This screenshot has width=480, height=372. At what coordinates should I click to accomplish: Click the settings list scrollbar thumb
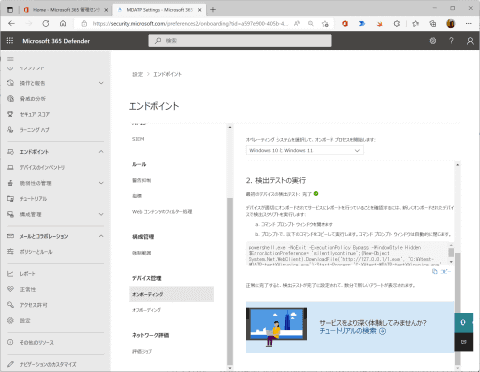pos(230,281)
